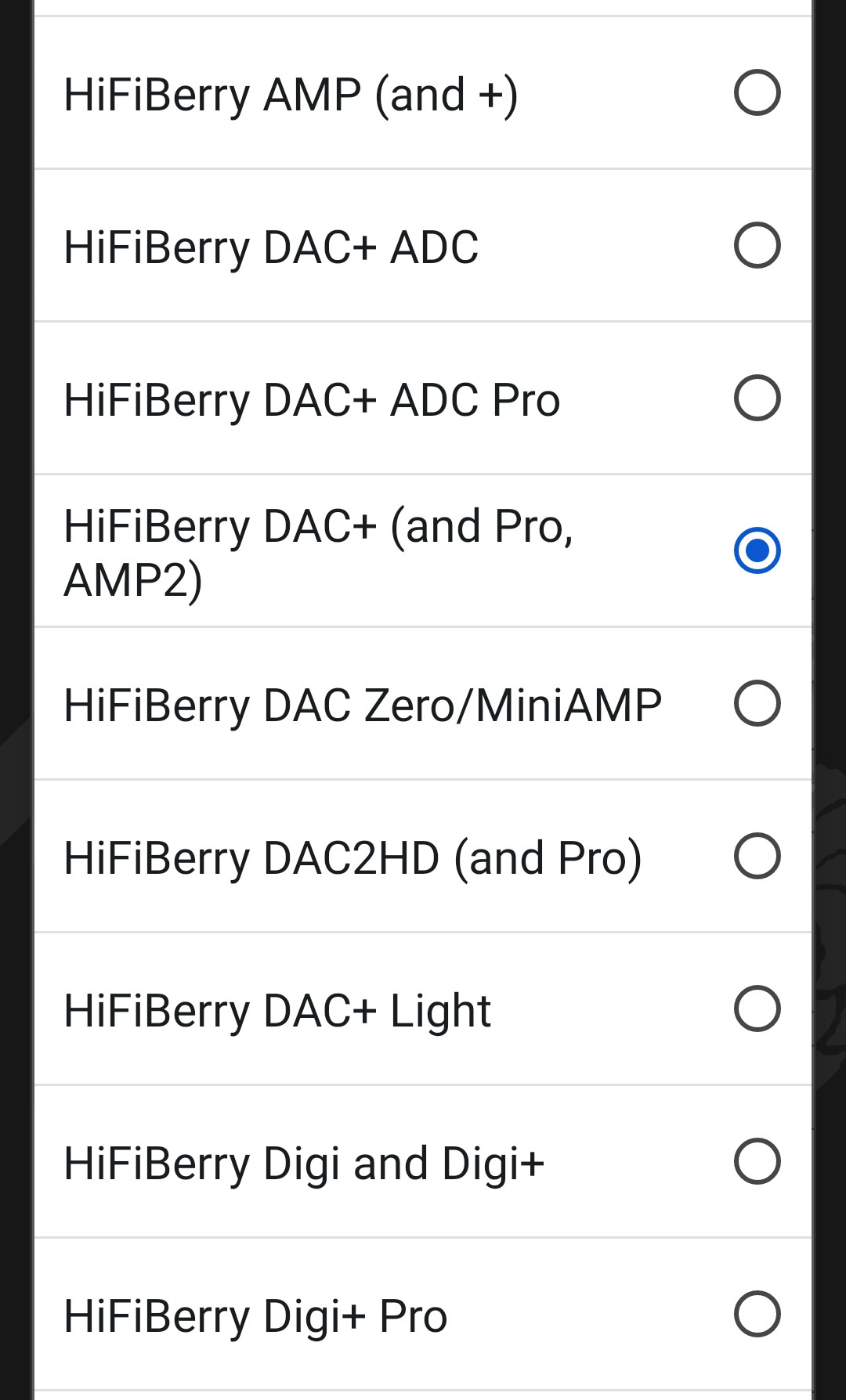Select the HiFiBerry AMP (and +) radio button
Screen dimensions: 846x1400
pos(757,93)
